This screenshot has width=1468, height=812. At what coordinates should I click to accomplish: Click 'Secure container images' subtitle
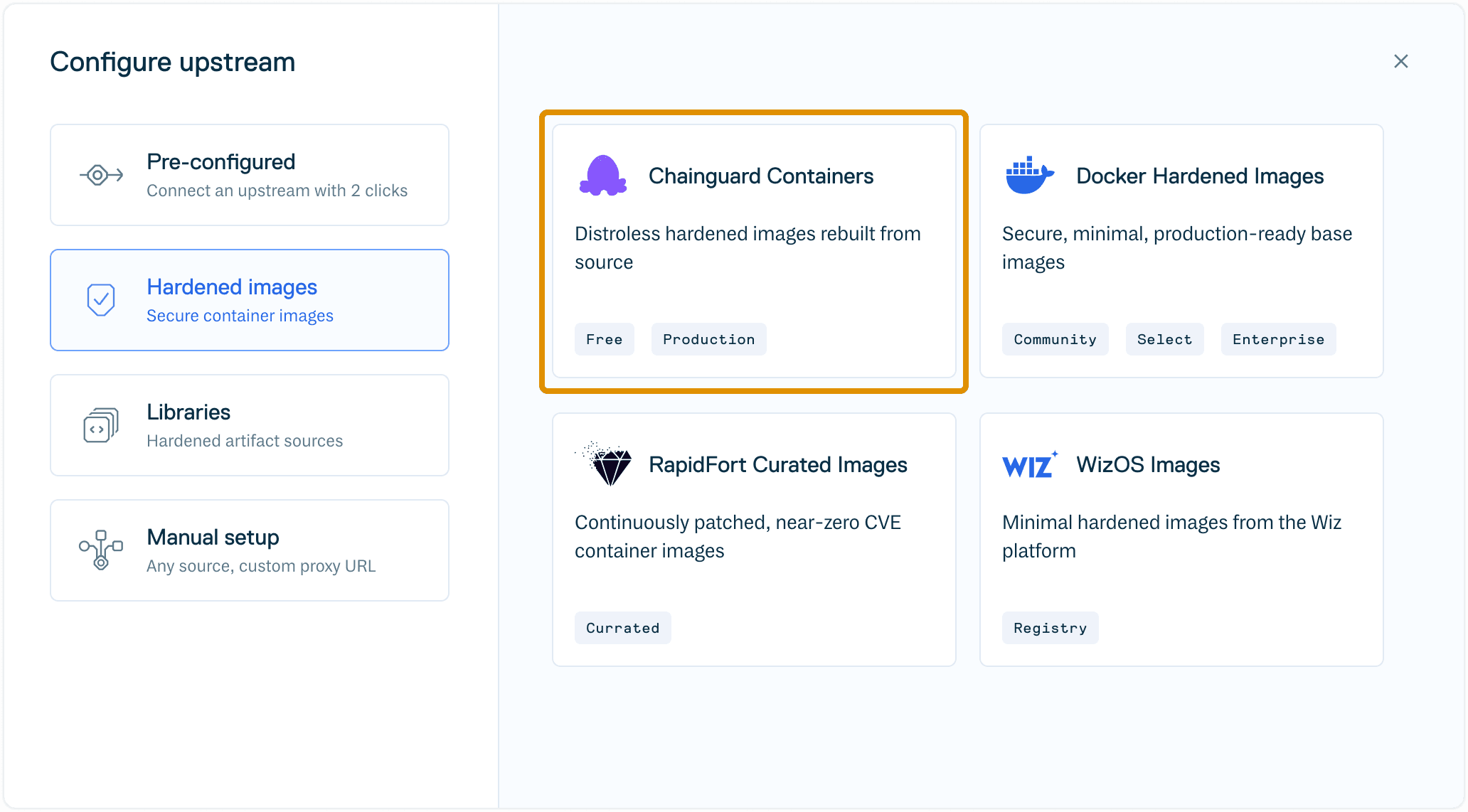(x=240, y=316)
